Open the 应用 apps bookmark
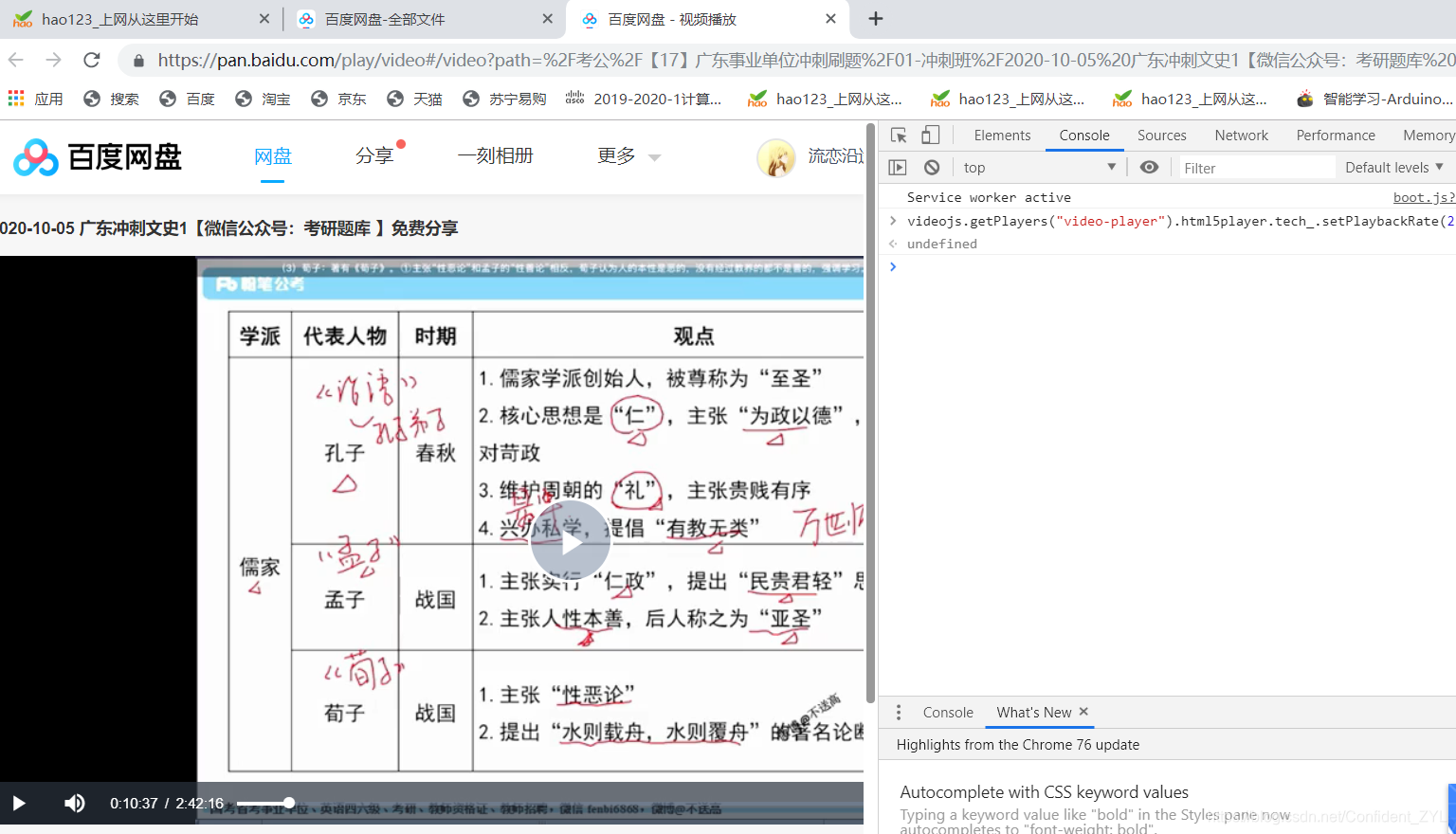 pyautogui.click(x=35, y=99)
